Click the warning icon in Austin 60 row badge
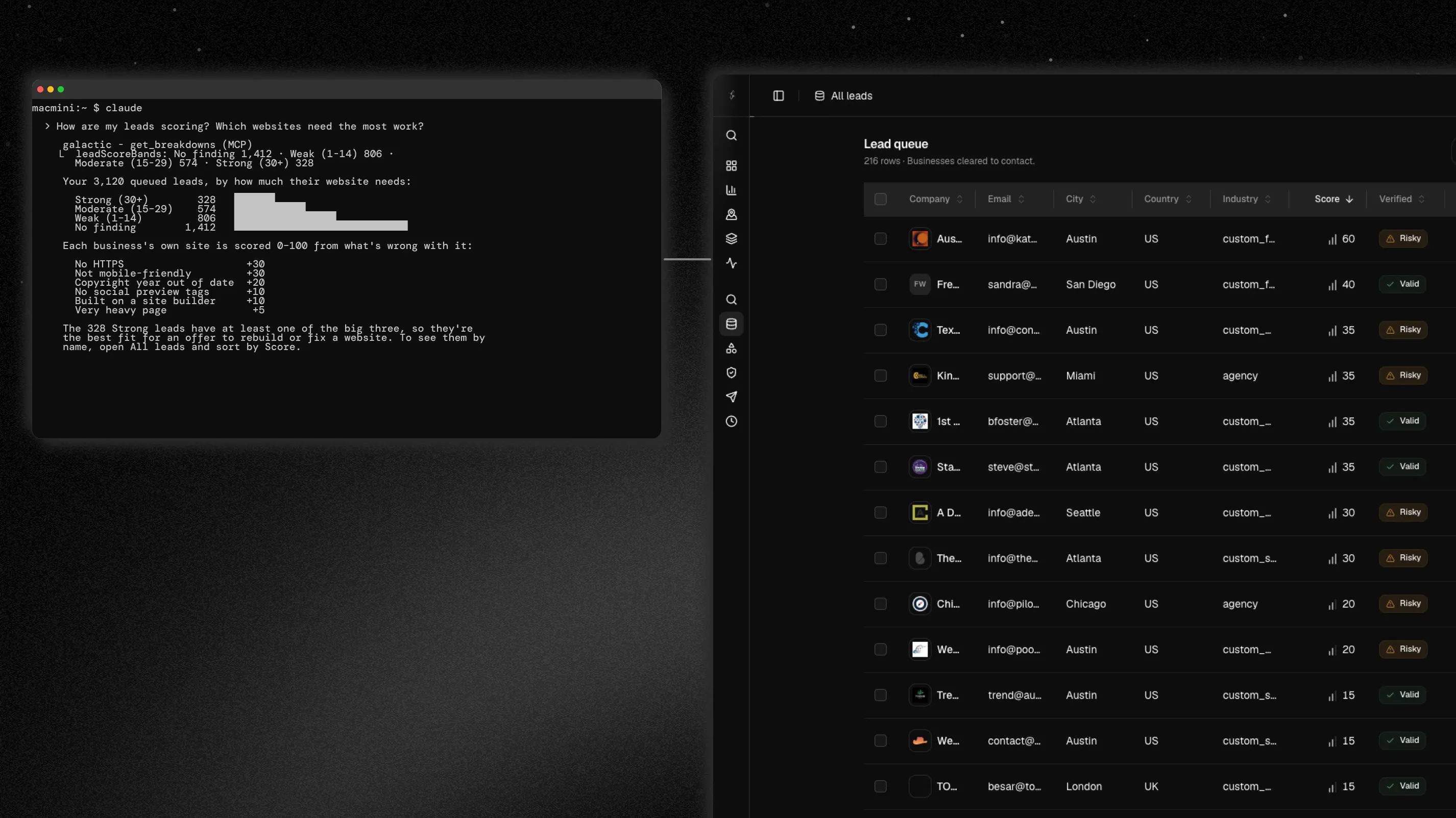This screenshot has height=818, width=1456. tap(1390, 238)
